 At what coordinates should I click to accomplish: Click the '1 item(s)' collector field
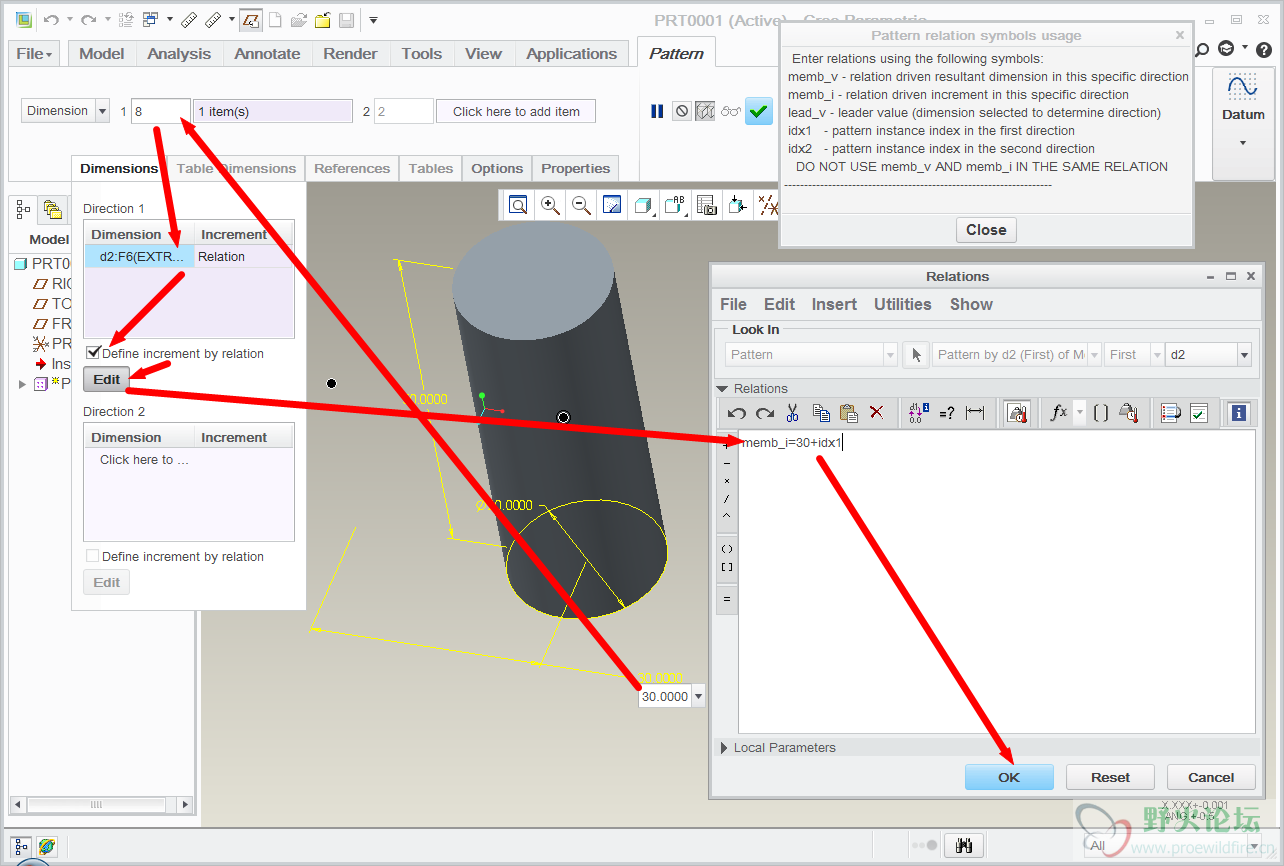273,111
